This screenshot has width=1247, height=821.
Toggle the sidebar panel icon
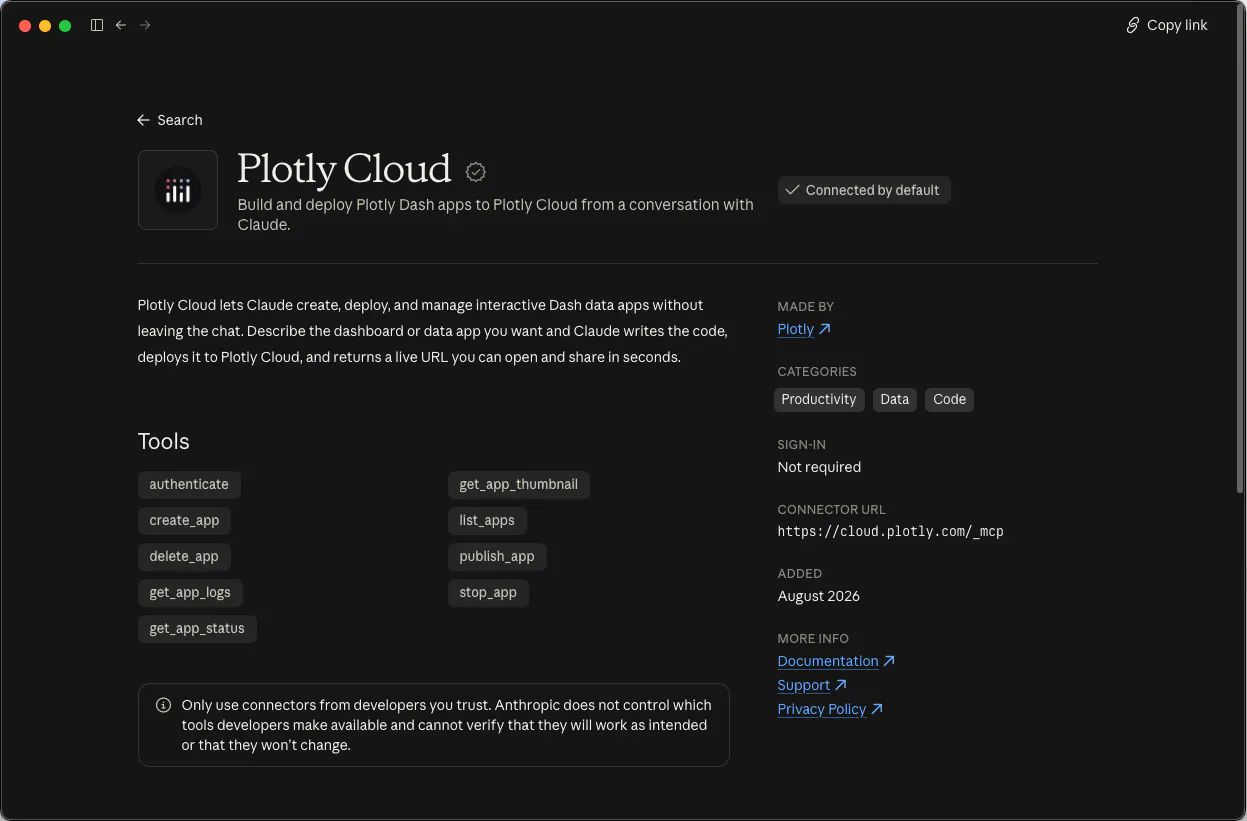97,25
